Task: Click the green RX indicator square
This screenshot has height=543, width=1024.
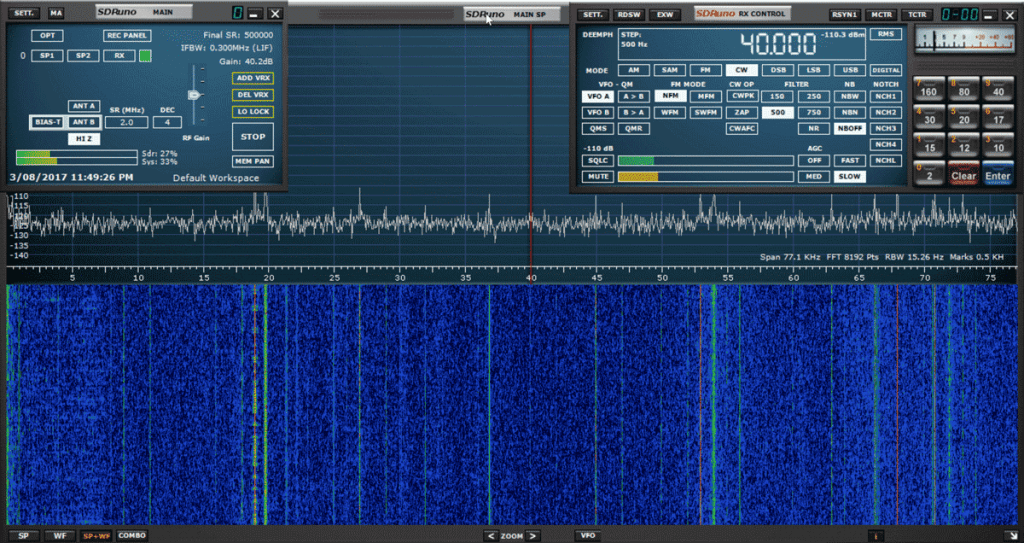Action: tap(145, 56)
